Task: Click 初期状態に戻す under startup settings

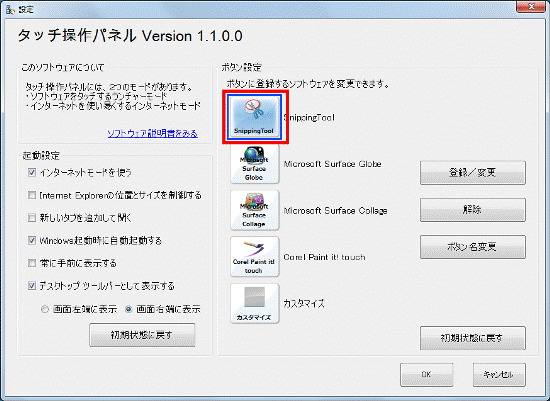Action: tap(142, 335)
